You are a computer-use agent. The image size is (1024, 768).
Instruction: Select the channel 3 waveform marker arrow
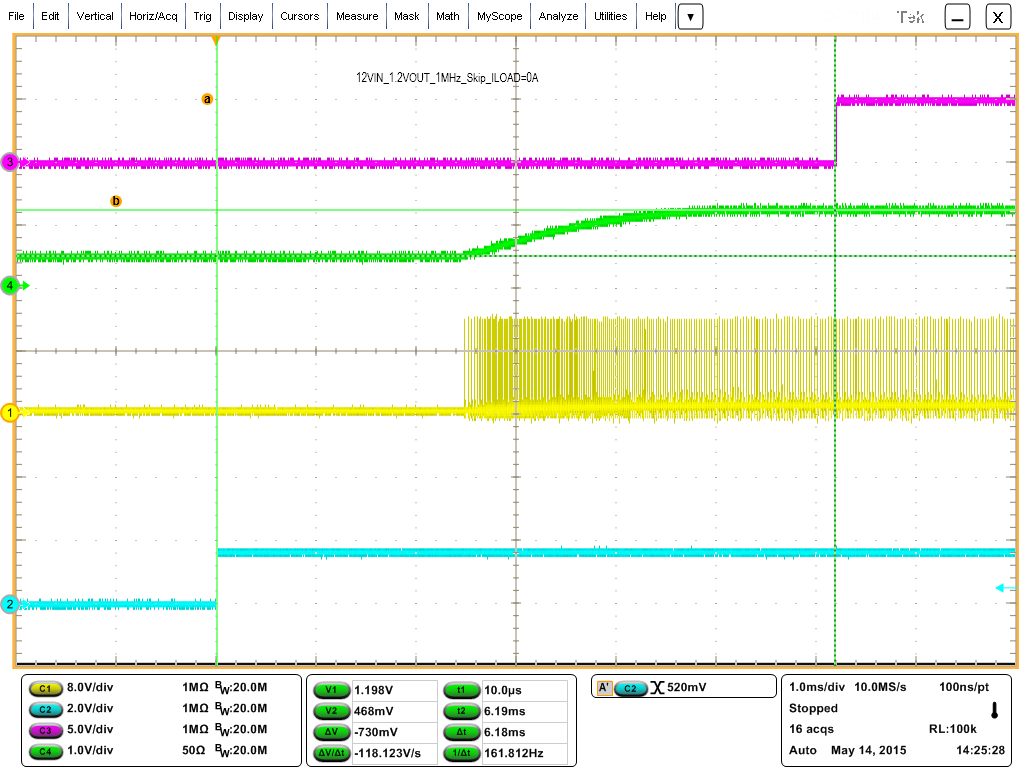[10, 163]
